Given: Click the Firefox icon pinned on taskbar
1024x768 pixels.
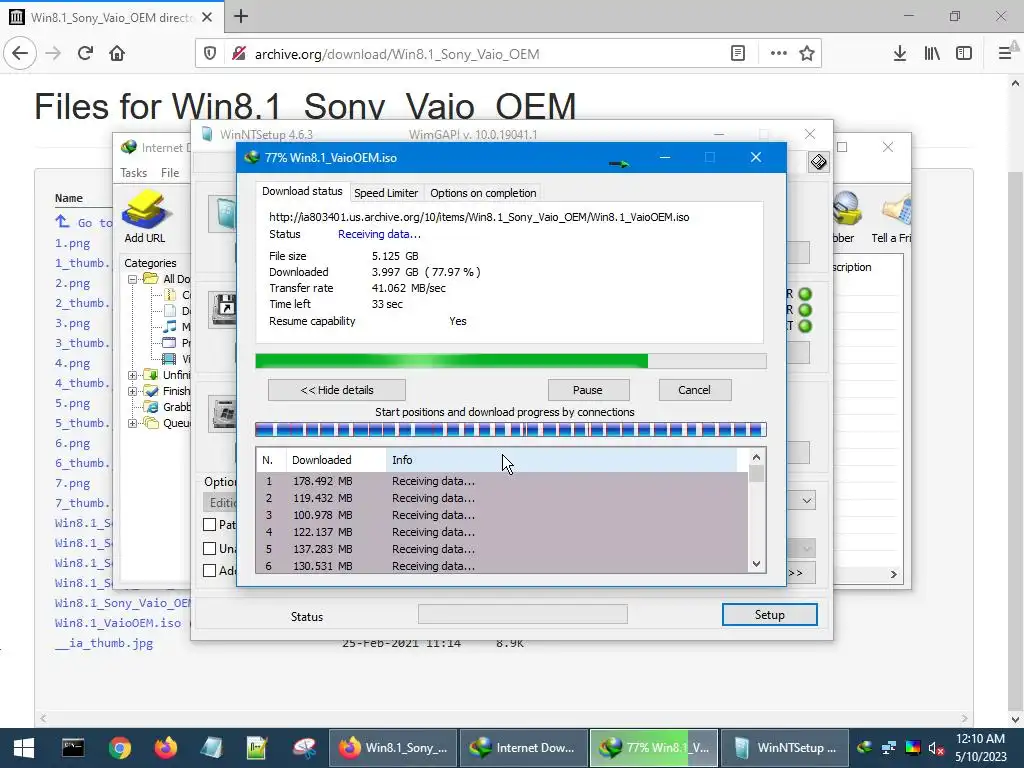Looking at the screenshot, I should [165, 748].
